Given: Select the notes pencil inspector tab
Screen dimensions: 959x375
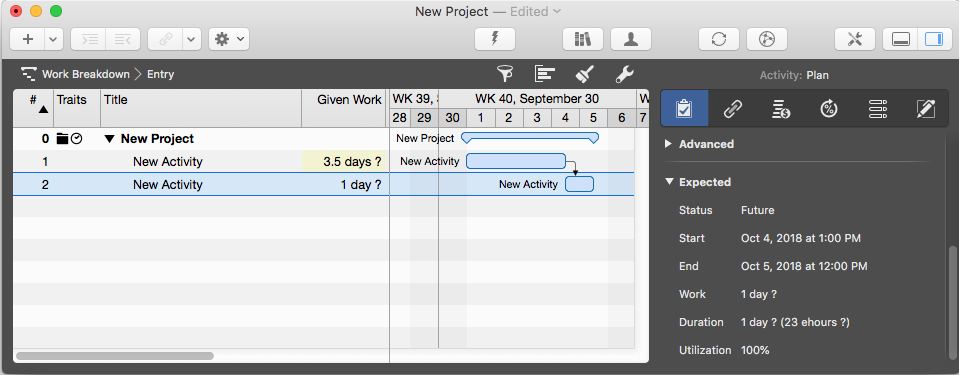Looking at the screenshot, I should [x=925, y=109].
